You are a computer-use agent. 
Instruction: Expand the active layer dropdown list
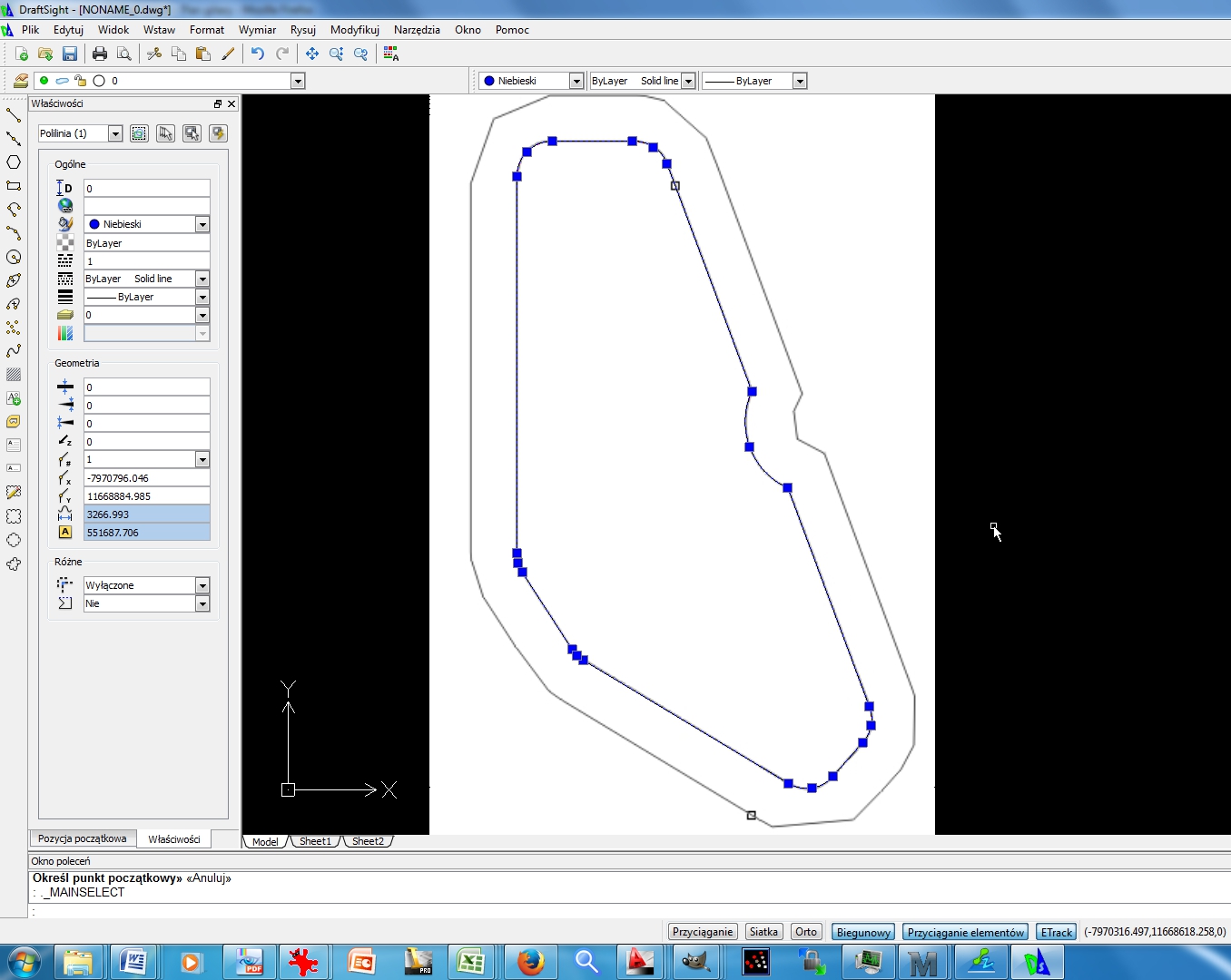(x=298, y=82)
